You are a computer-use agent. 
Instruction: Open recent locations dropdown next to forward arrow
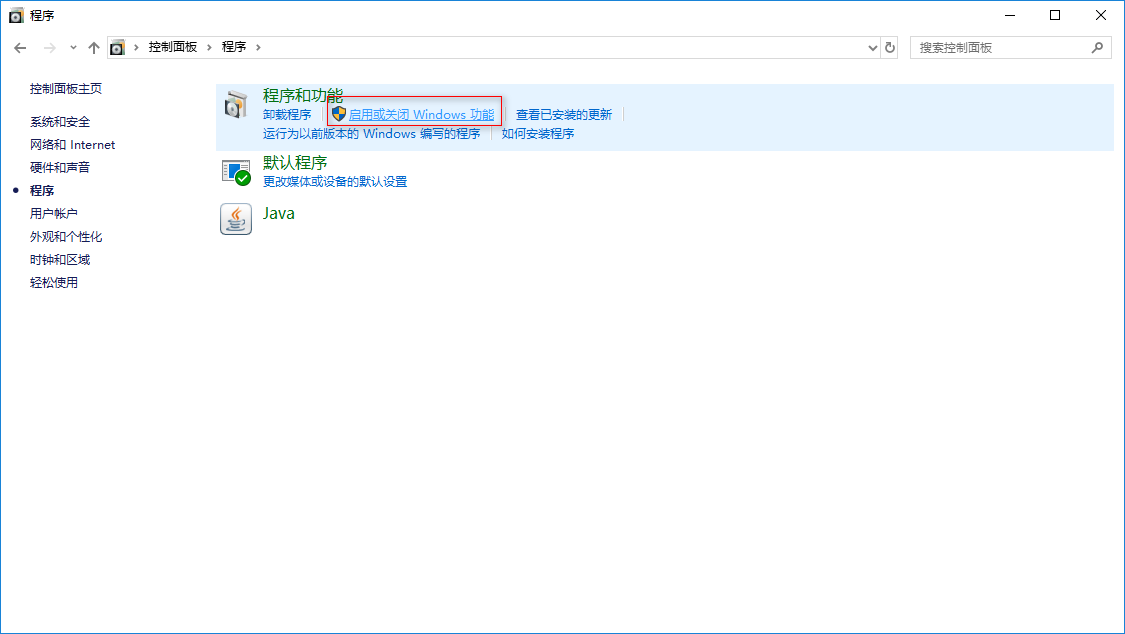[72, 46]
